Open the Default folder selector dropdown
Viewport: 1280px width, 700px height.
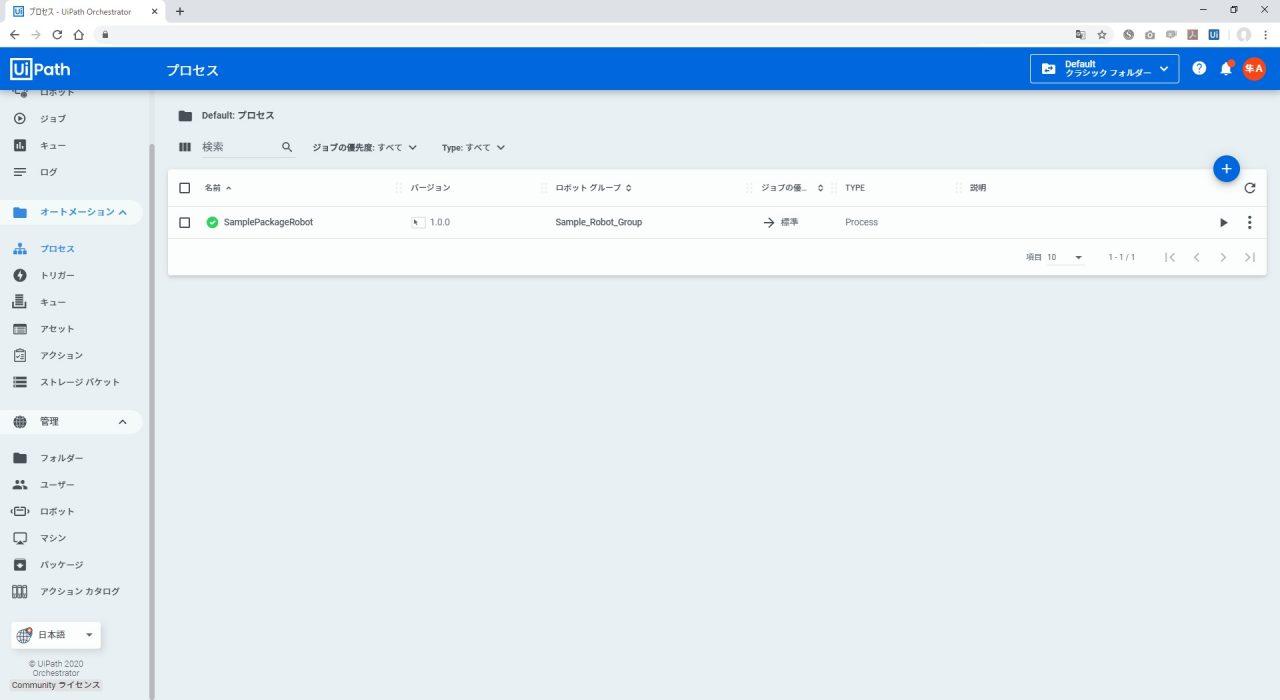(1104, 69)
